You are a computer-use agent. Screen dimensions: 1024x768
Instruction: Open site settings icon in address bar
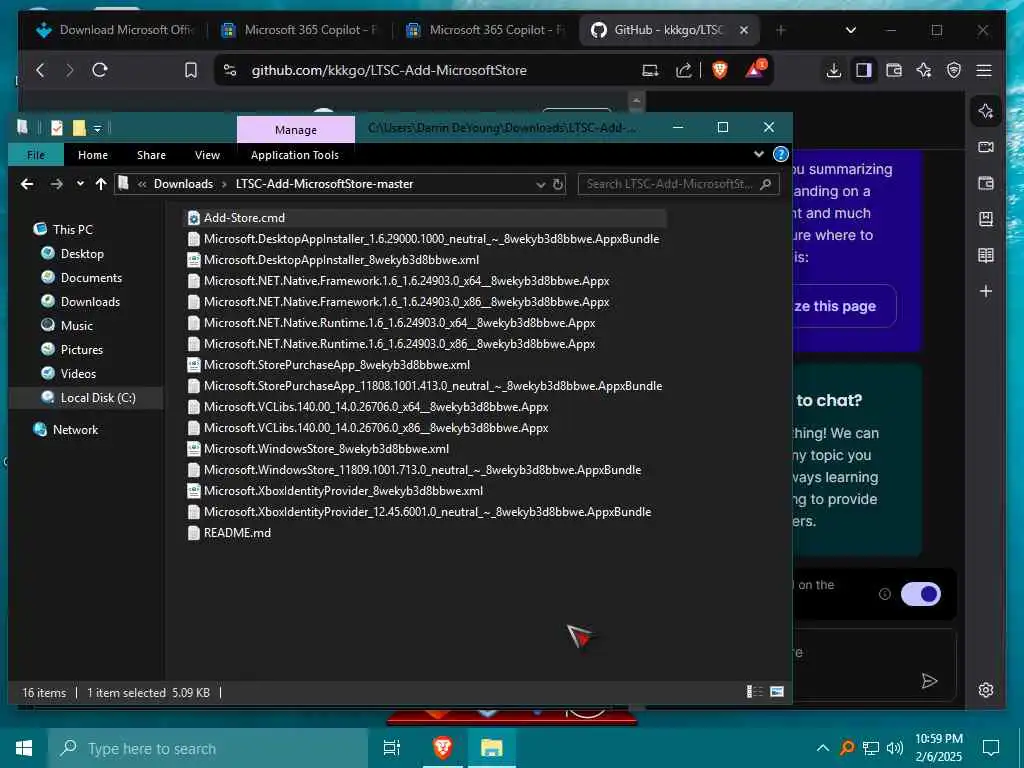point(230,70)
